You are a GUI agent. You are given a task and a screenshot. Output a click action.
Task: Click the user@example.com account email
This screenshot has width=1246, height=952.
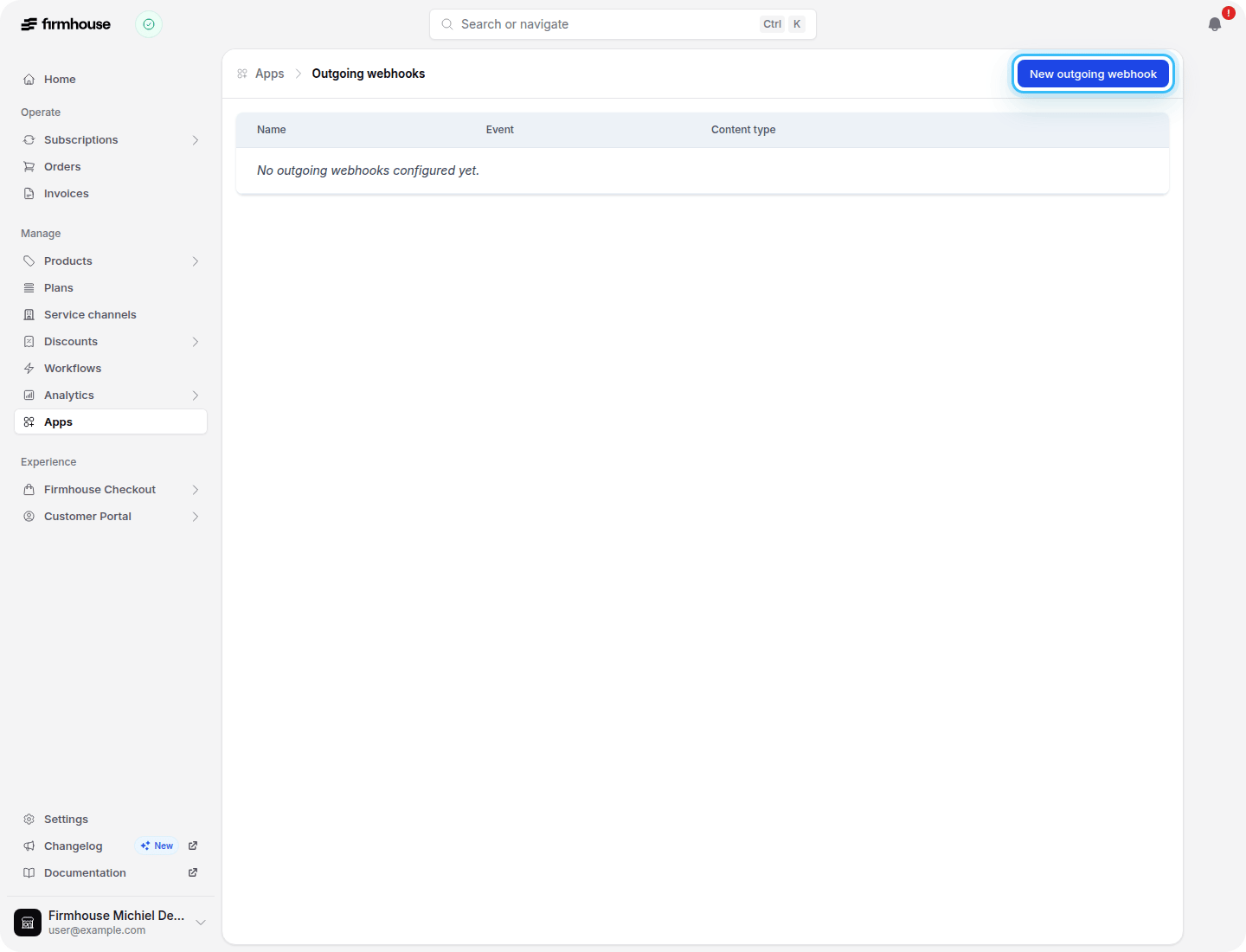[97, 930]
